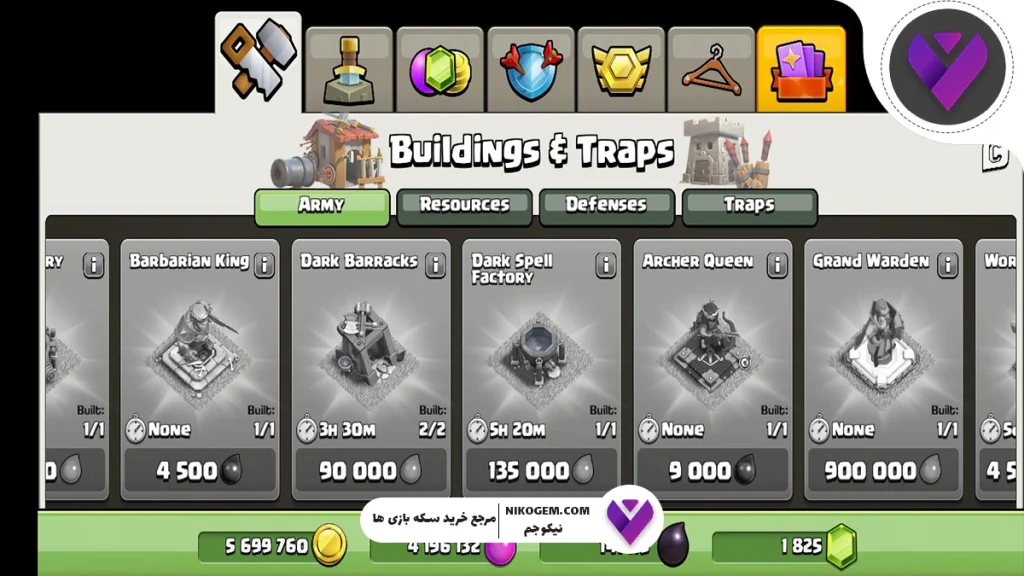Switch to the Resources tab
This screenshot has height=576, width=1024.
pos(464,207)
